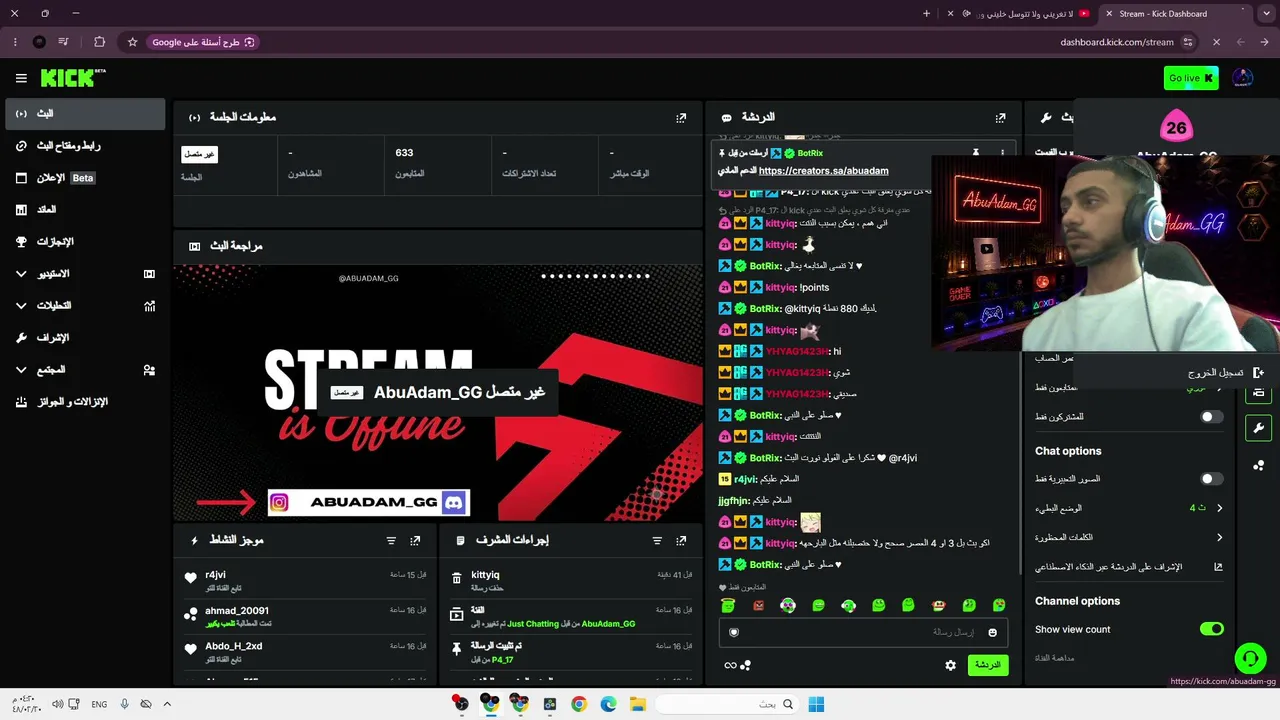Open Microsoft Edge from the taskbar
The image size is (1280, 720).
[x=608, y=704]
